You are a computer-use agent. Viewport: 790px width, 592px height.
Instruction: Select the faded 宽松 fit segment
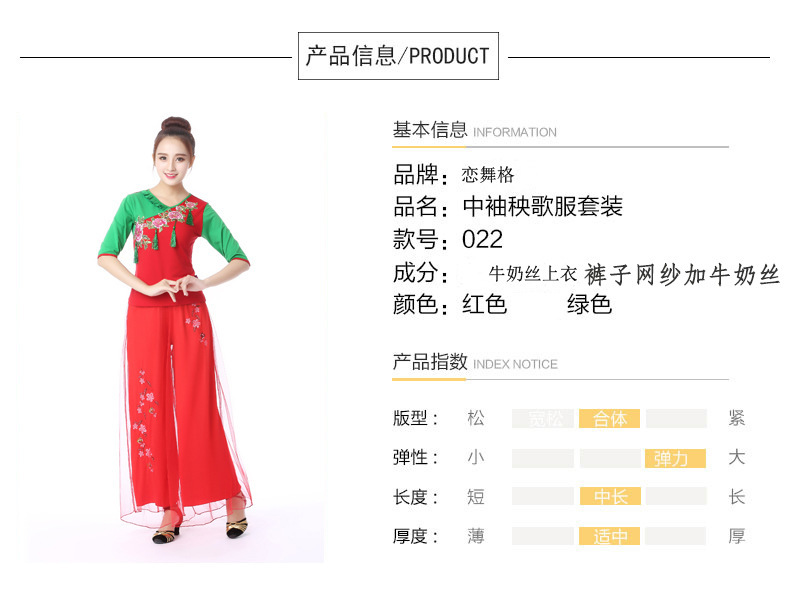[543, 418]
